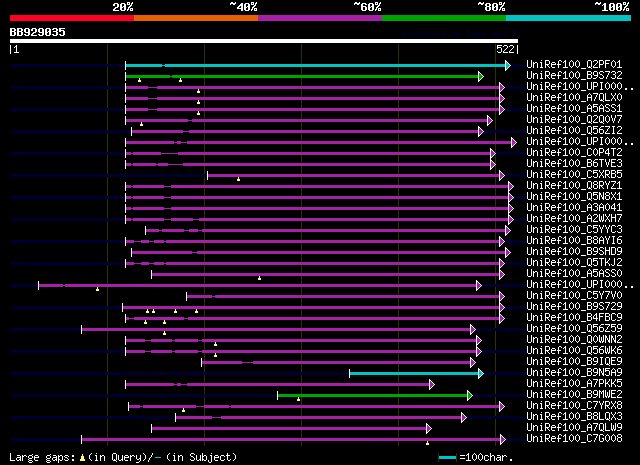Select the UniRef100_Q0WNN2 label
Screen dimensions: 640x465
[574, 340]
